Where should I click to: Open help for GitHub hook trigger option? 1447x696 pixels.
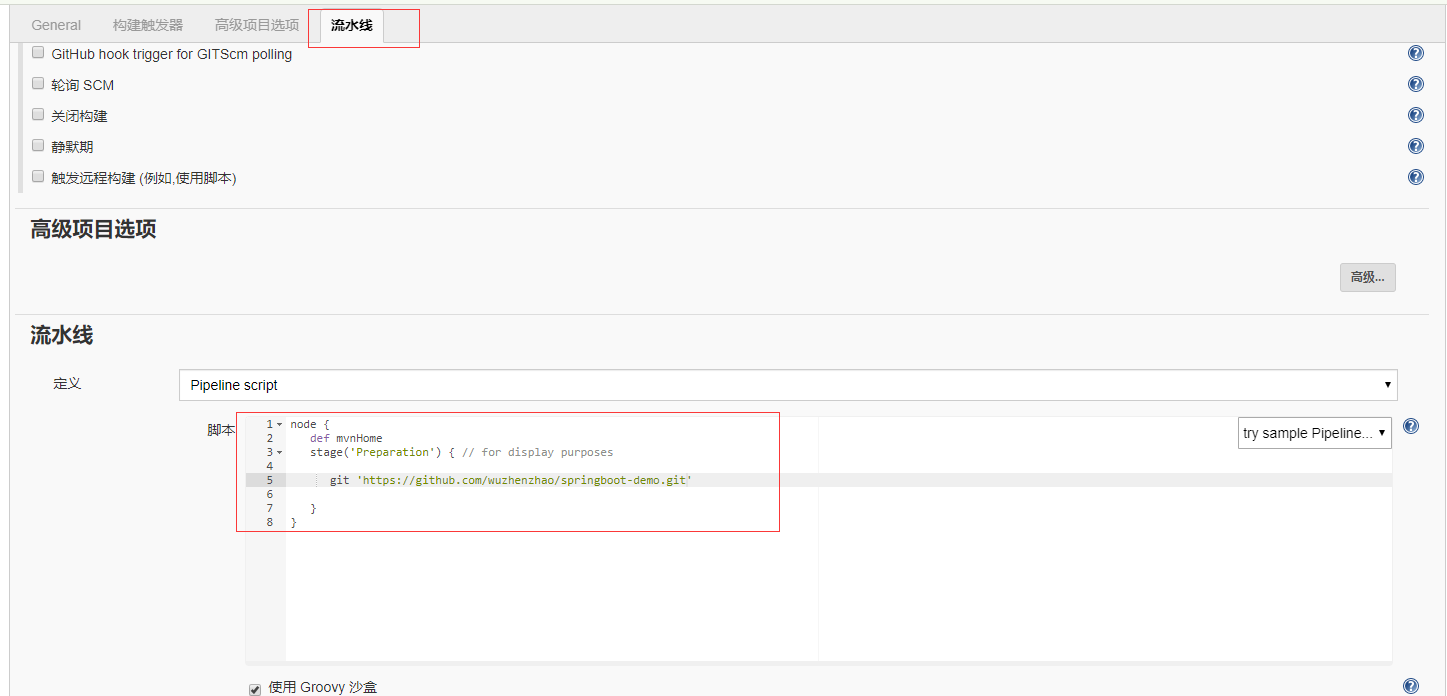click(1415, 54)
